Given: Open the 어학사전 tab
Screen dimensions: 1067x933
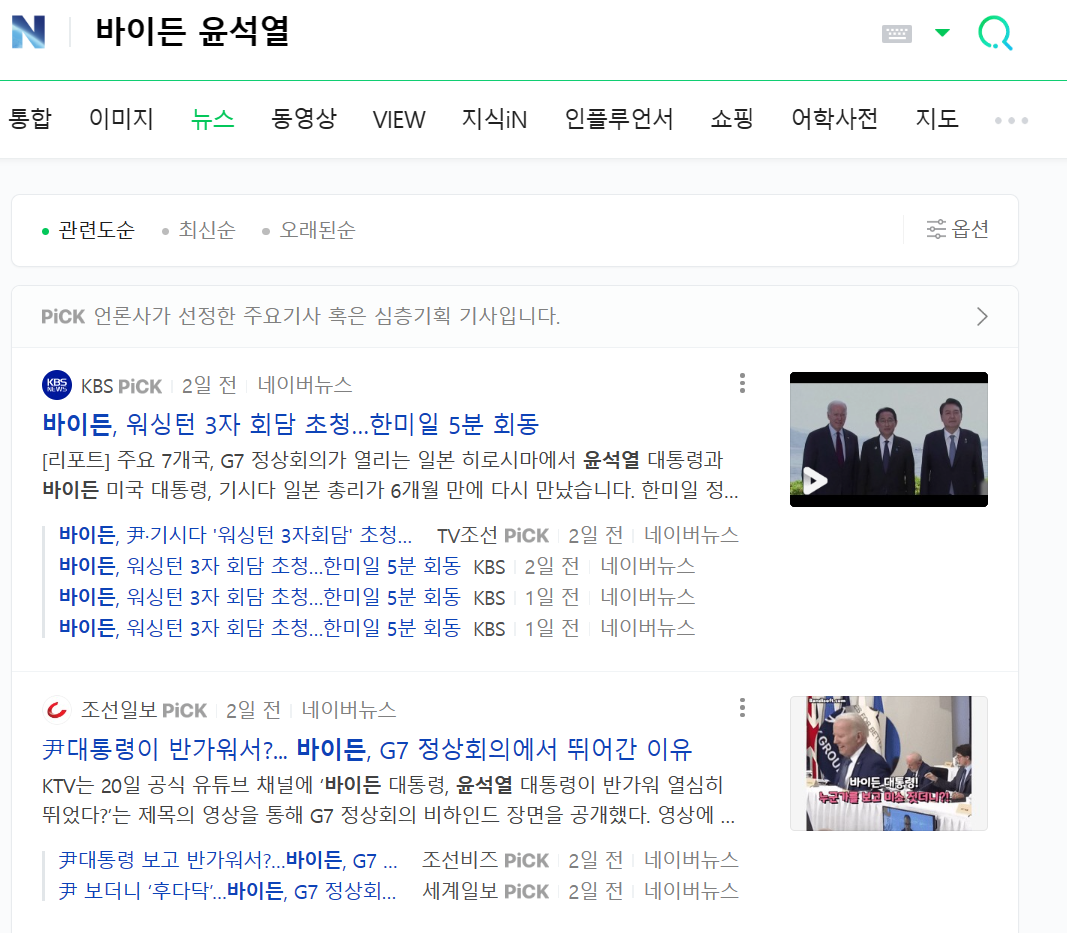Looking at the screenshot, I should [834, 119].
